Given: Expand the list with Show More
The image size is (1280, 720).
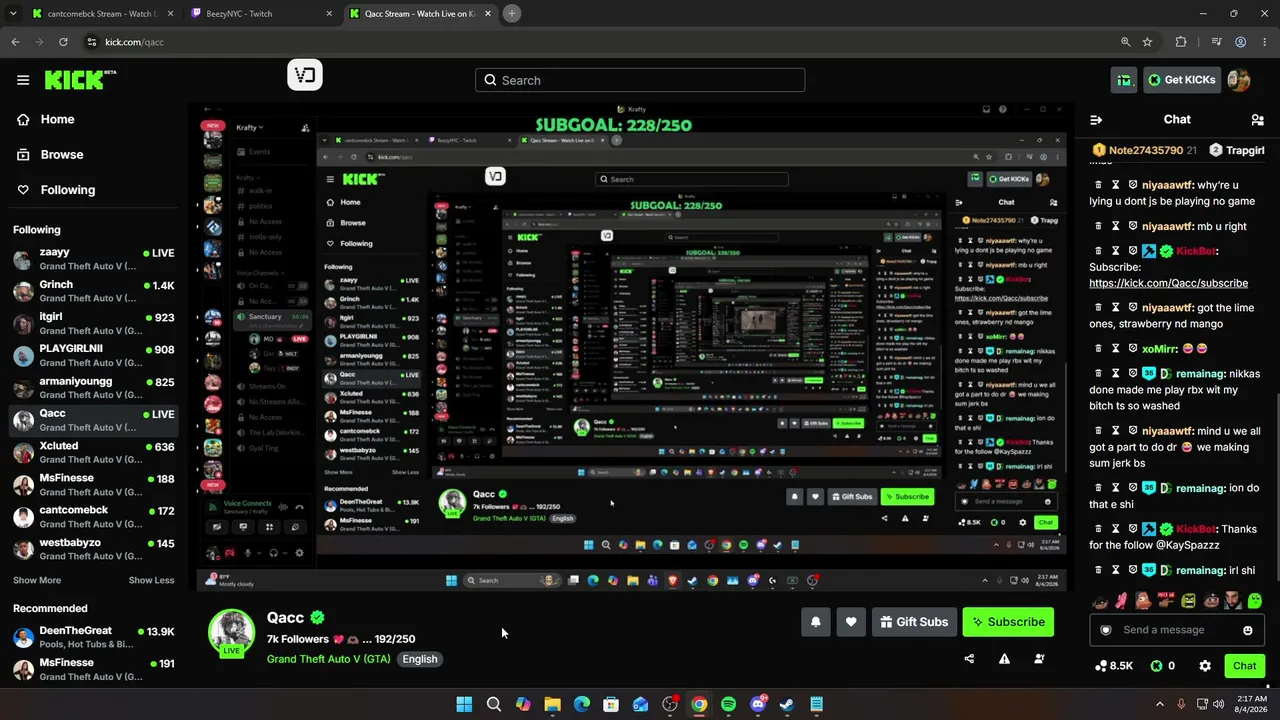Looking at the screenshot, I should [37, 580].
